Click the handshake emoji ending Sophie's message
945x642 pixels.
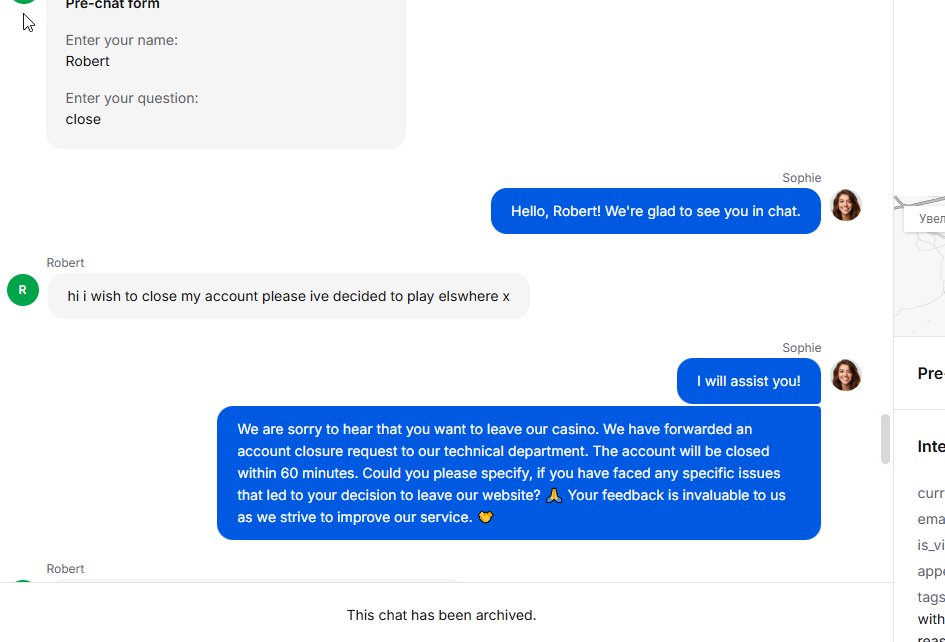click(x=486, y=517)
